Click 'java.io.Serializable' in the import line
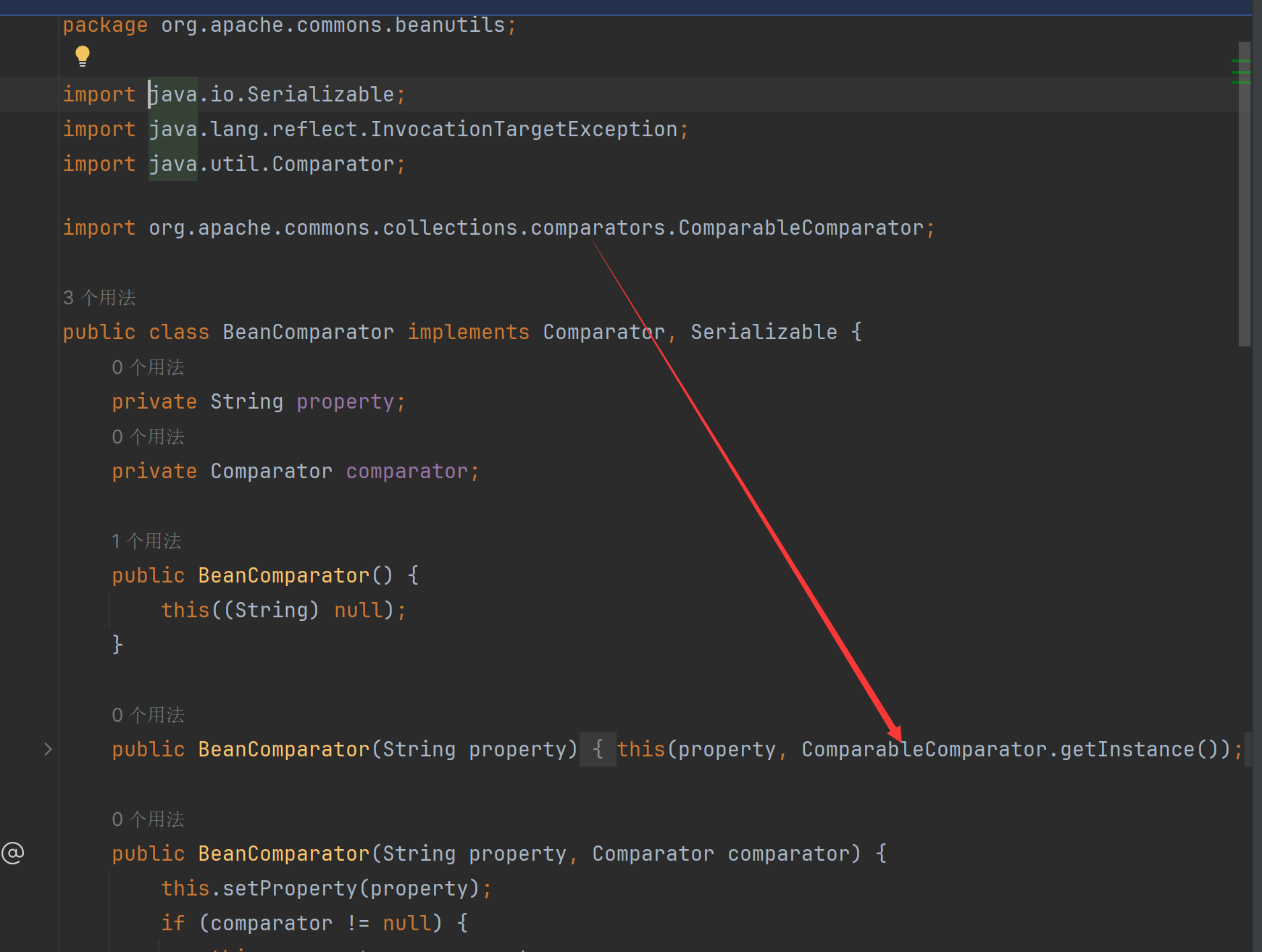 (x=272, y=94)
